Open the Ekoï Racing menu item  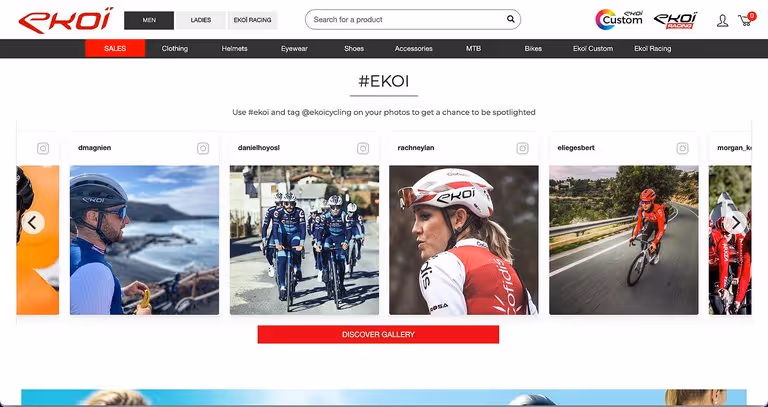click(x=653, y=48)
